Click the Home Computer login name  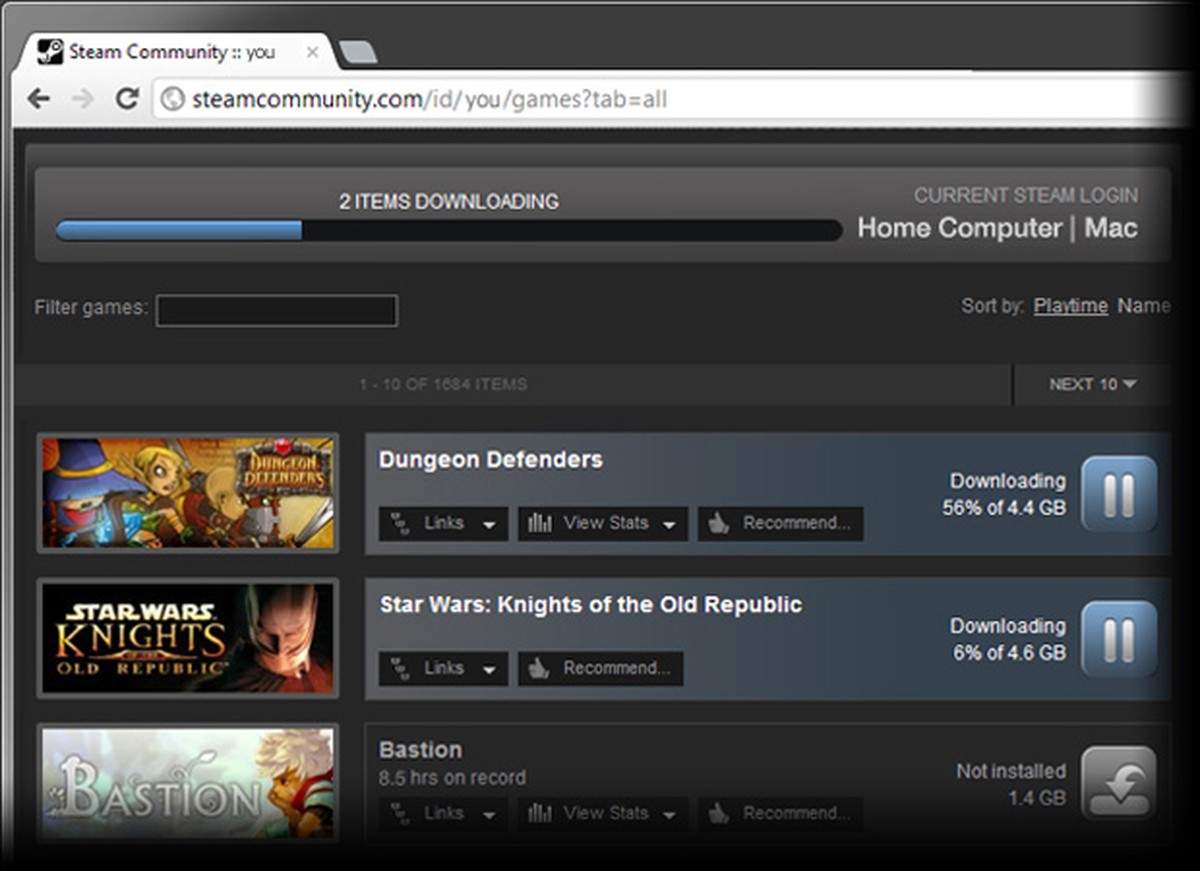[960, 228]
